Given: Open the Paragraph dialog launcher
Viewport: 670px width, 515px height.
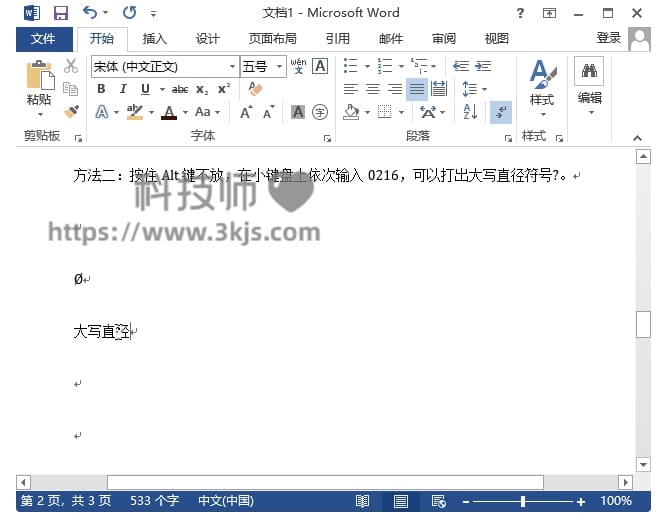Looking at the screenshot, I should (508, 138).
